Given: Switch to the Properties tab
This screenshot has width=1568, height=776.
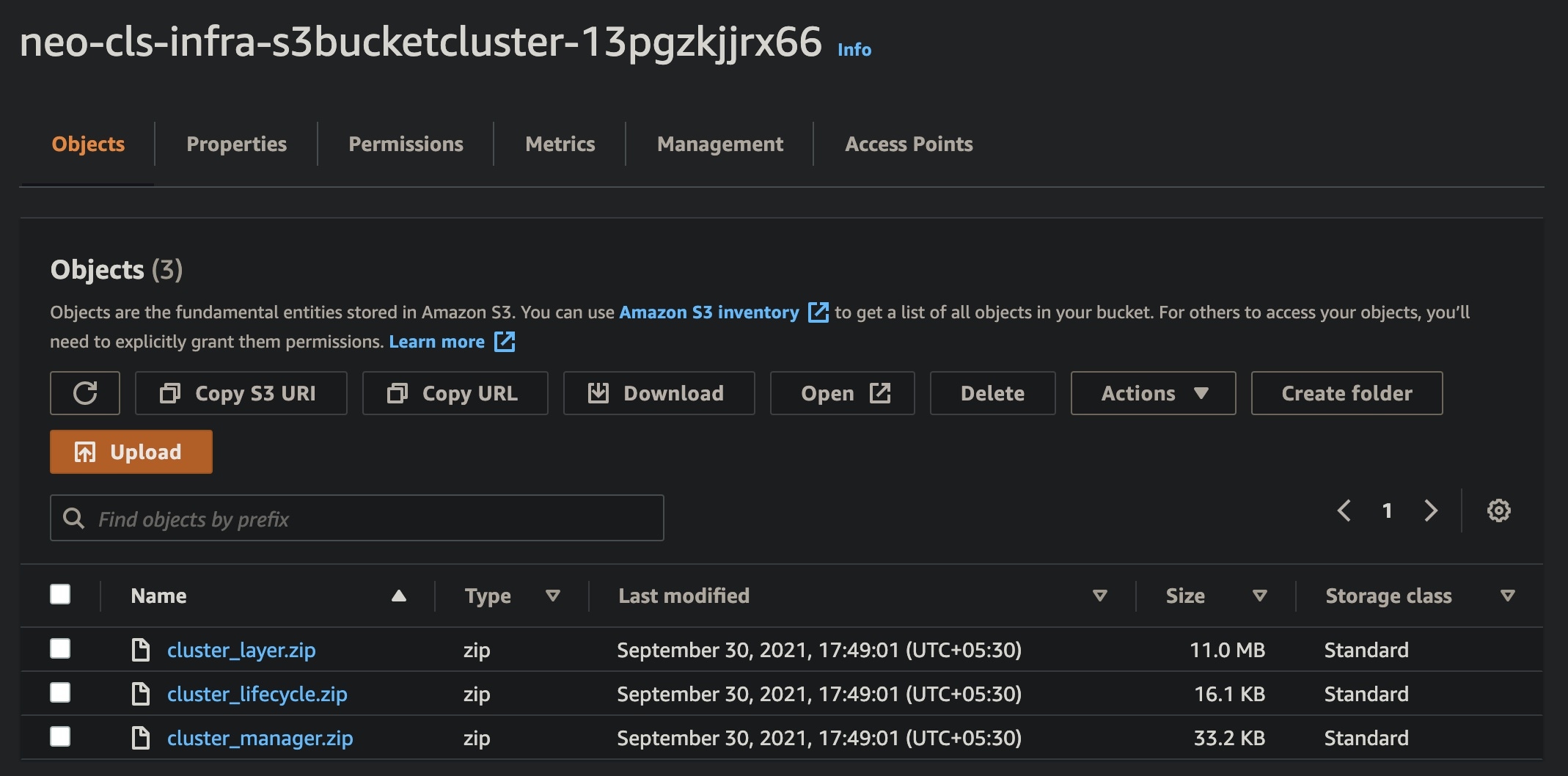Looking at the screenshot, I should pos(236,144).
